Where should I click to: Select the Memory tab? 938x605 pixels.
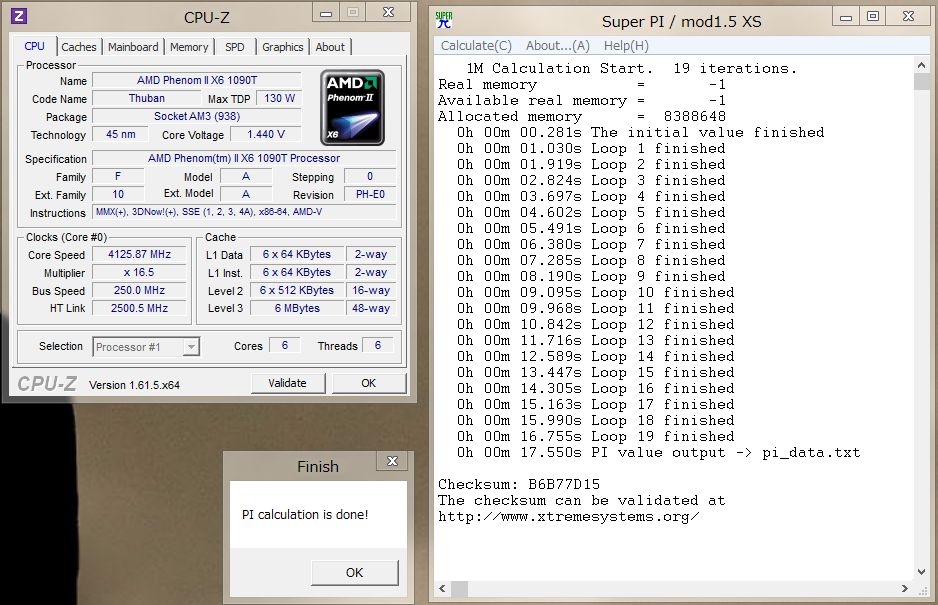coord(188,47)
